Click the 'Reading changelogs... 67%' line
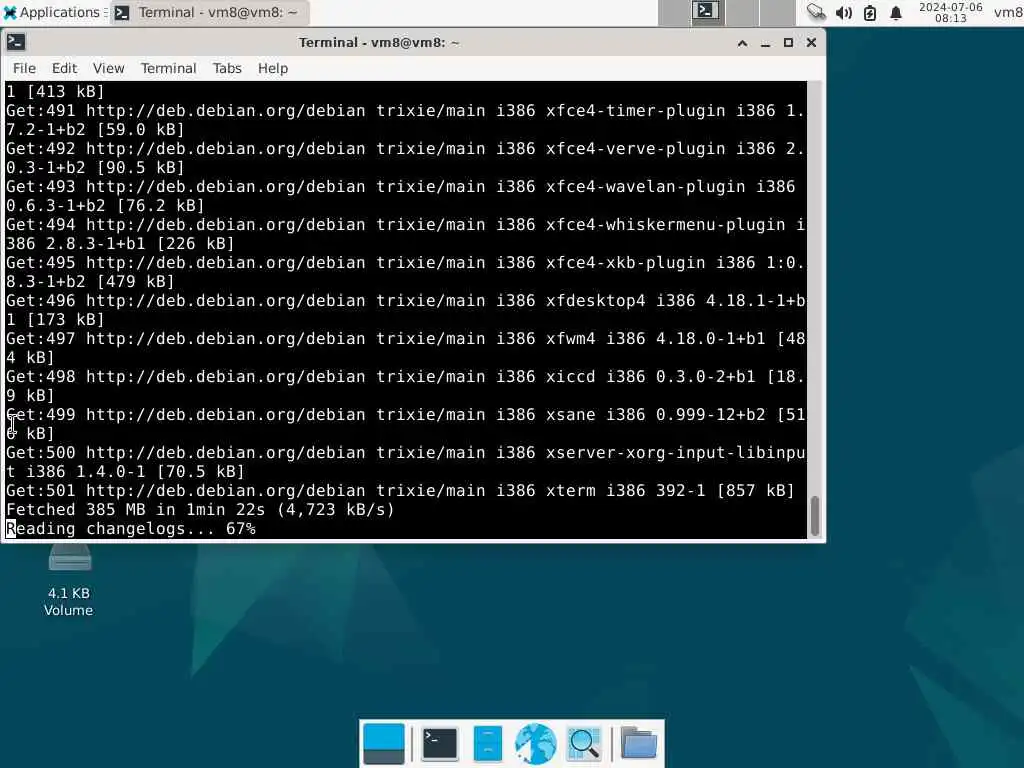 131,528
